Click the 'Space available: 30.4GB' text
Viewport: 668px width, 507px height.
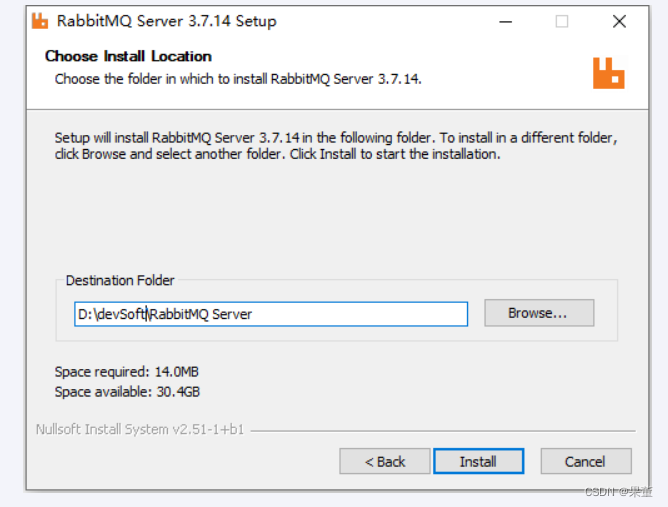[127, 391]
